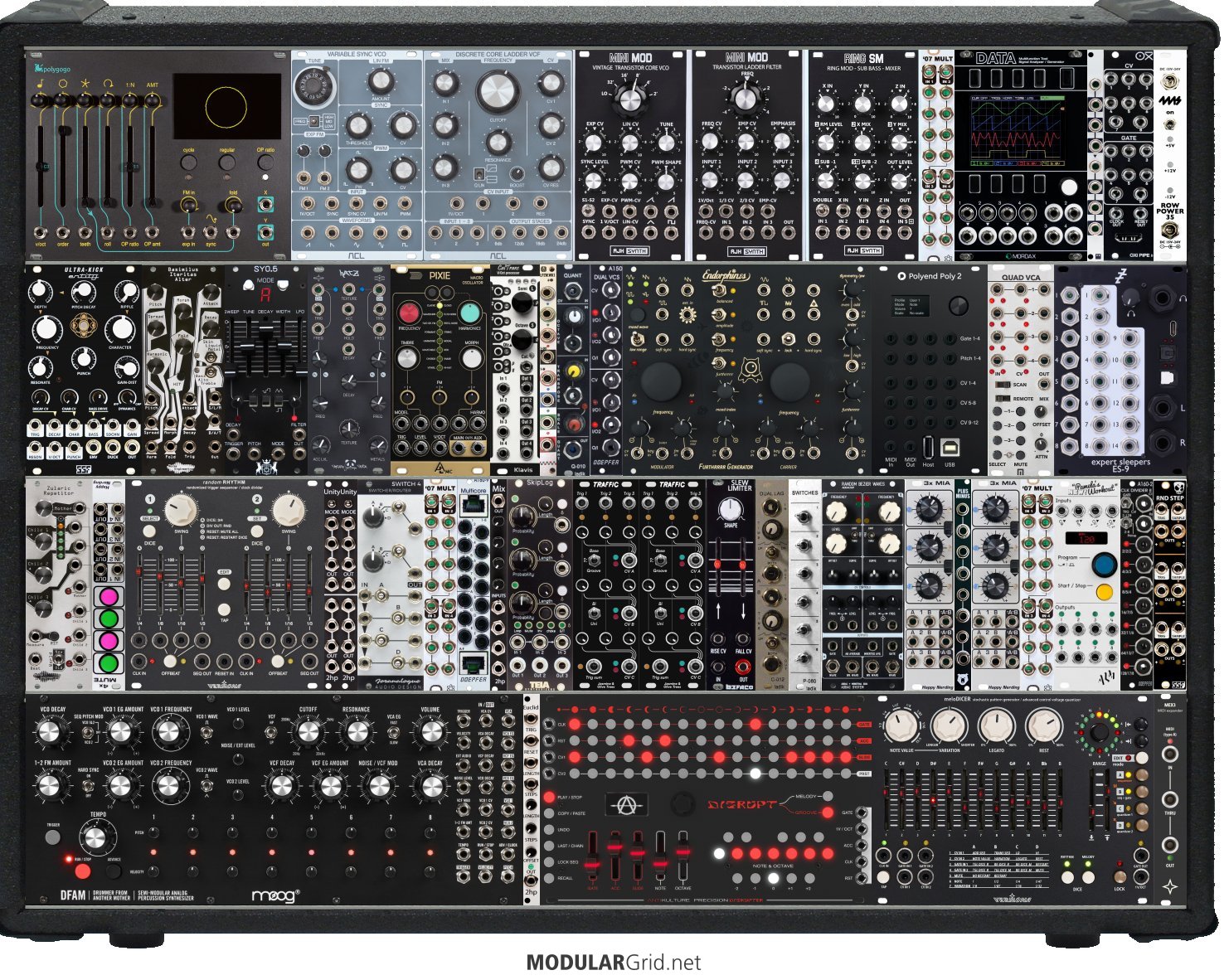Click TUNE knob on Mini Mod VCO
This screenshot has height=980, width=1229.
(x=666, y=142)
